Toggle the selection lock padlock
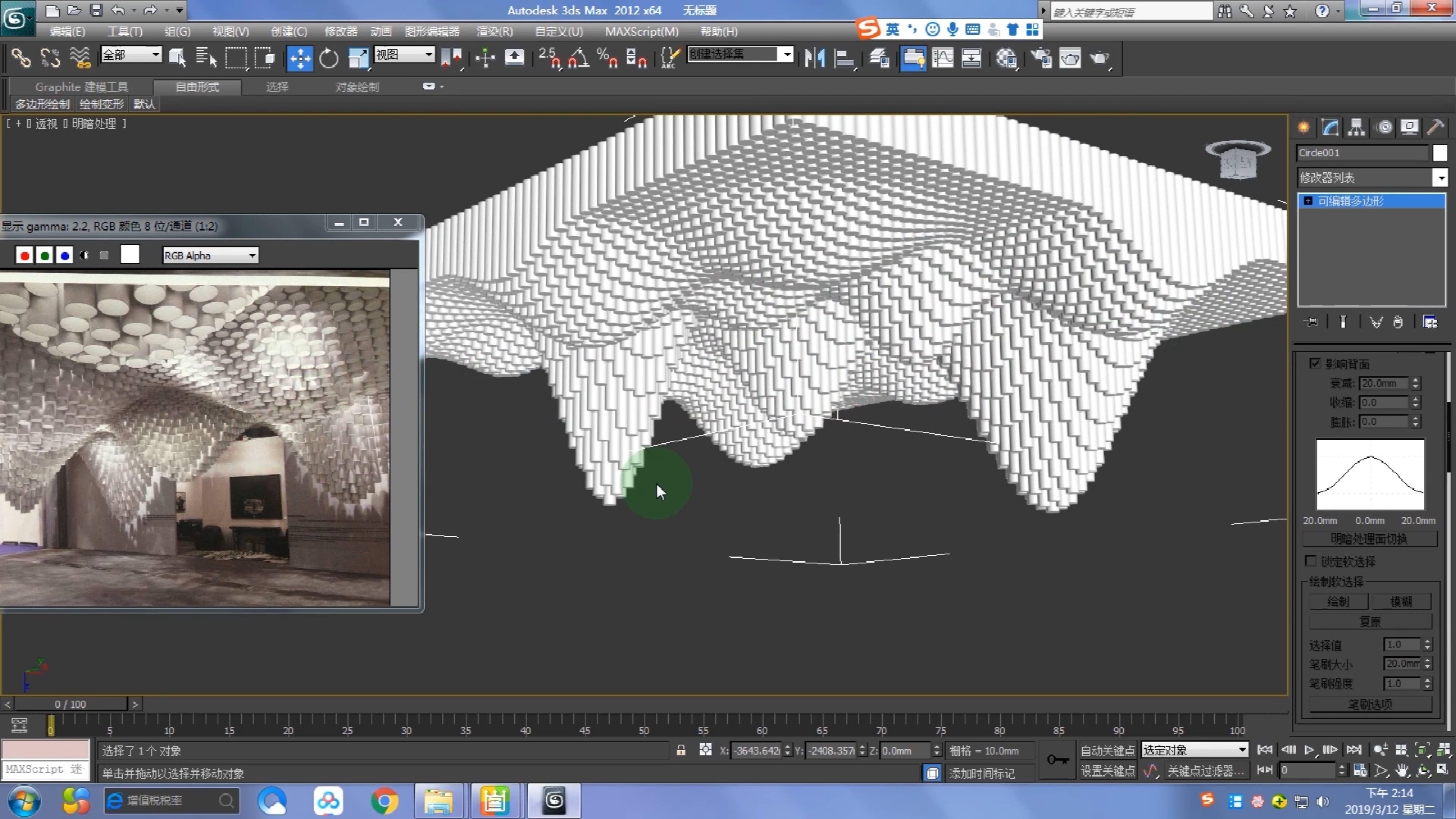This screenshot has height=819, width=1456. pos(681,750)
